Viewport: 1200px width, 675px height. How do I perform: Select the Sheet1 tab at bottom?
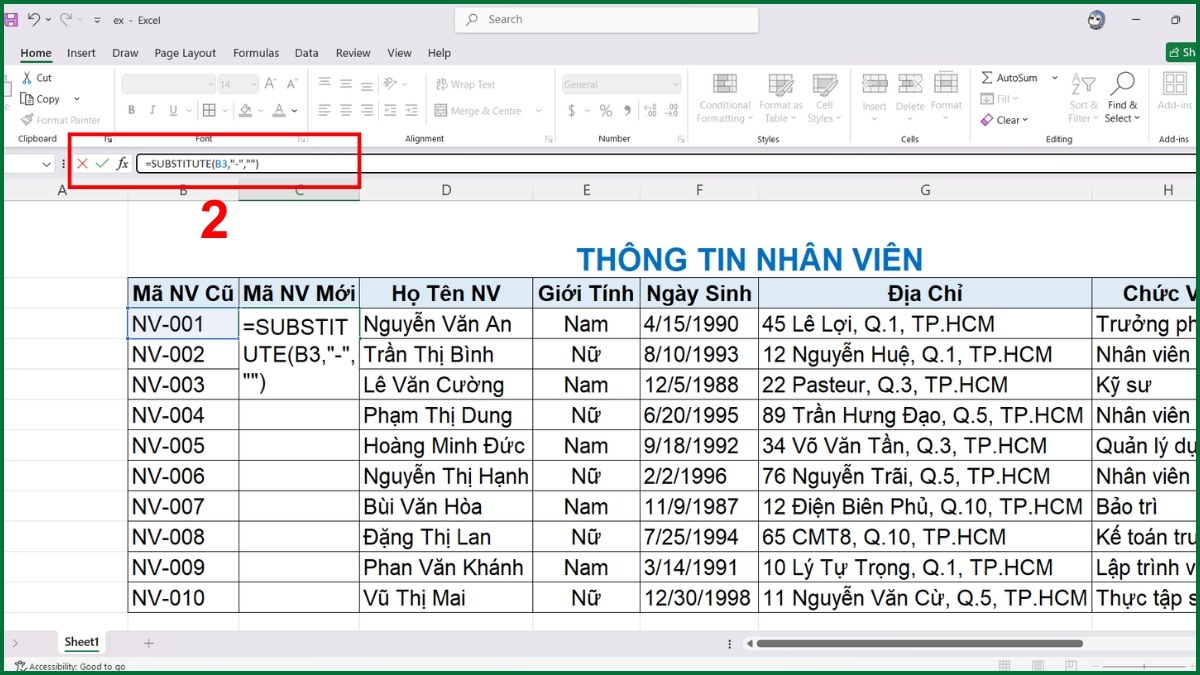coord(81,642)
